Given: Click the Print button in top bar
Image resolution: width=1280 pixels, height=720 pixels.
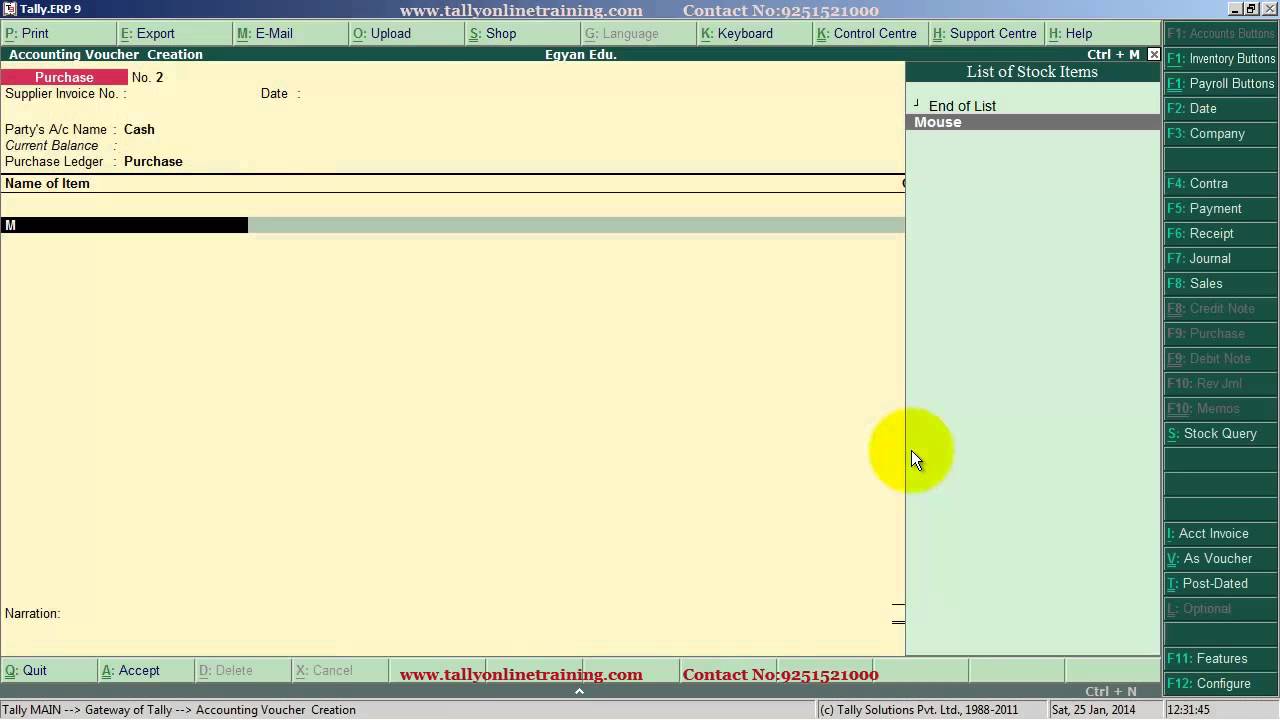Looking at the screenshot, I should coord(58,33).
